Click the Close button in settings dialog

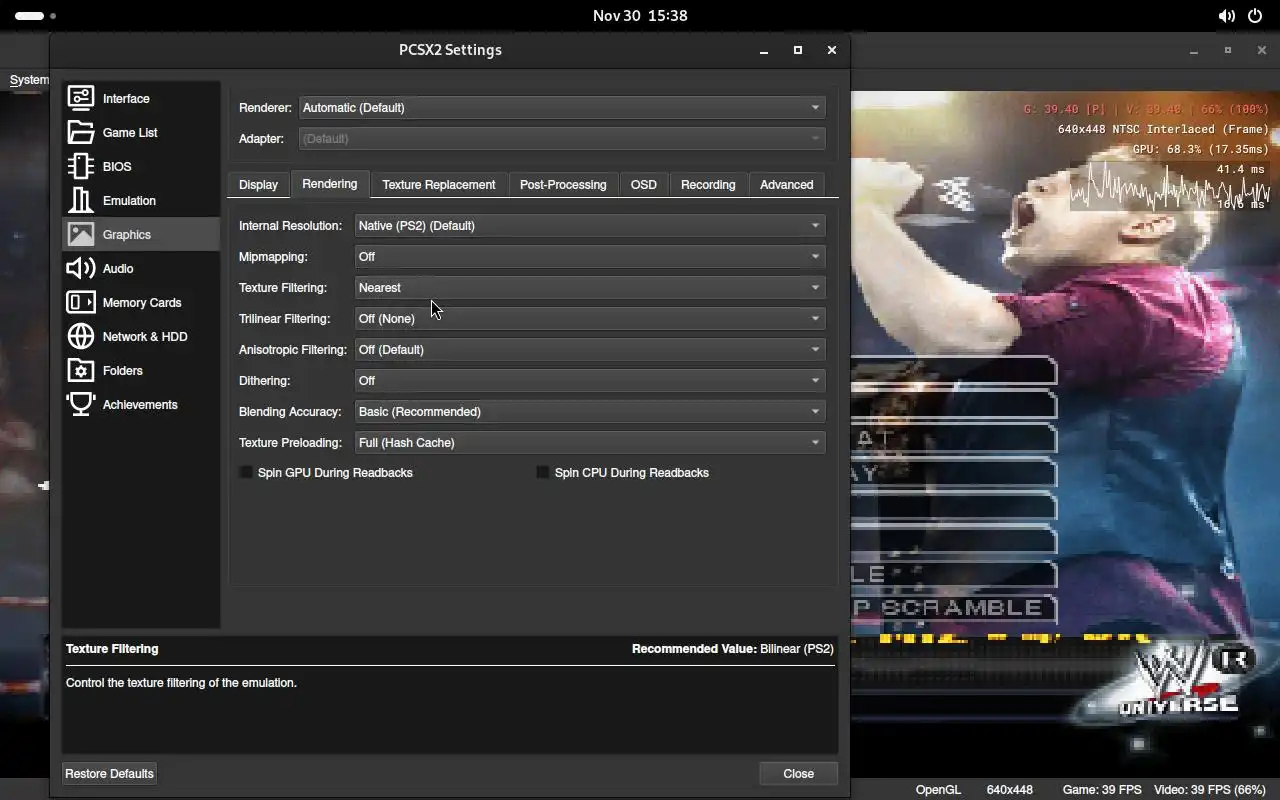(x=798, y=773)
